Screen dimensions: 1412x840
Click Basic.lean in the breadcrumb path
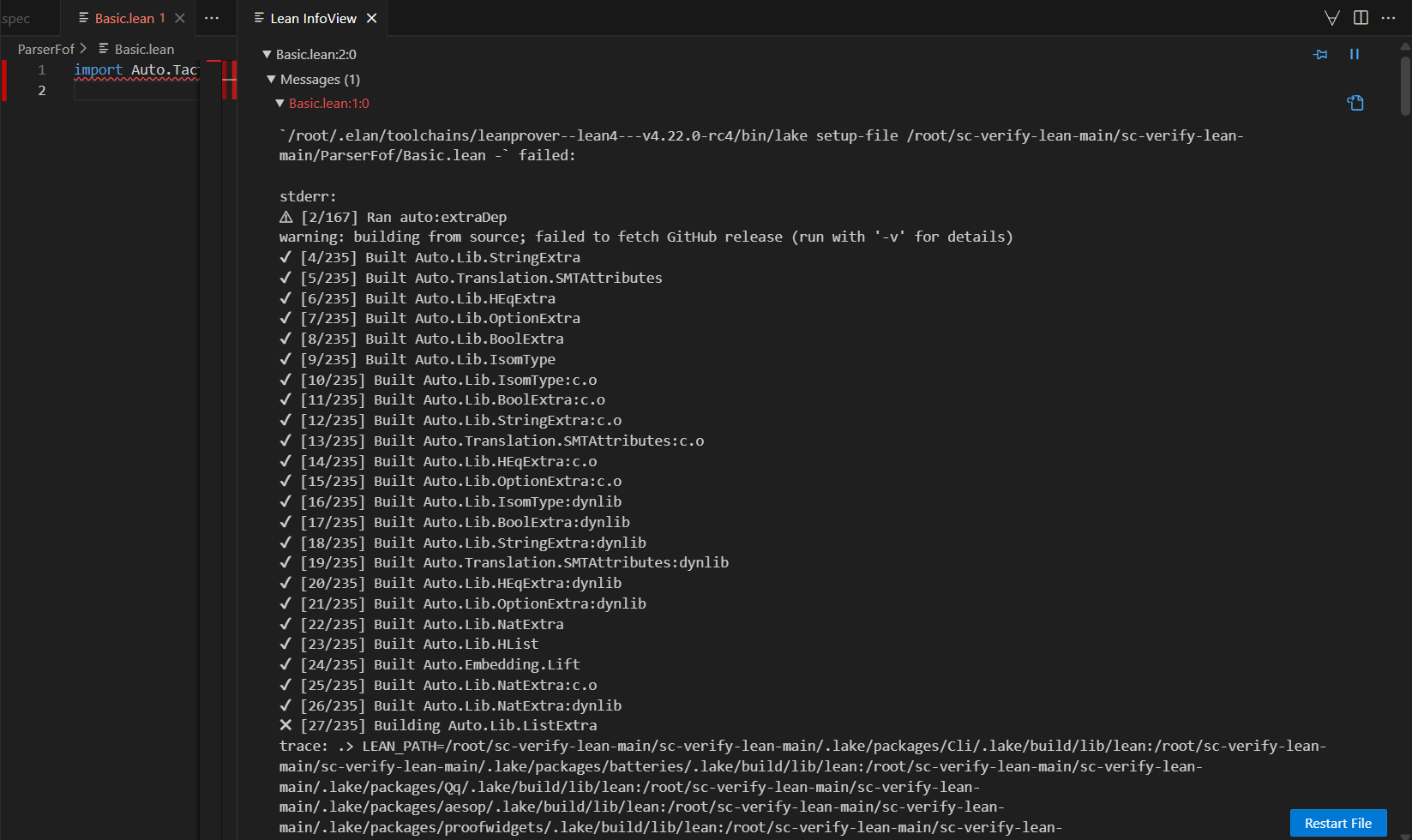tap(144, 50)
